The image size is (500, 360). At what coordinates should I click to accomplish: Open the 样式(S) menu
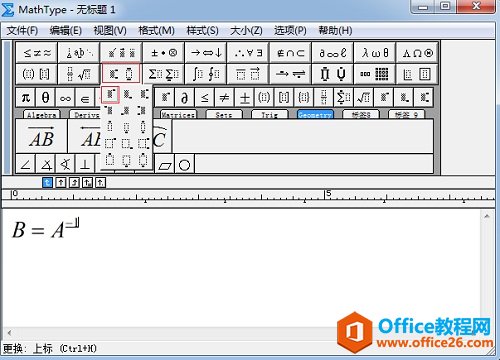tap(202, 31)
